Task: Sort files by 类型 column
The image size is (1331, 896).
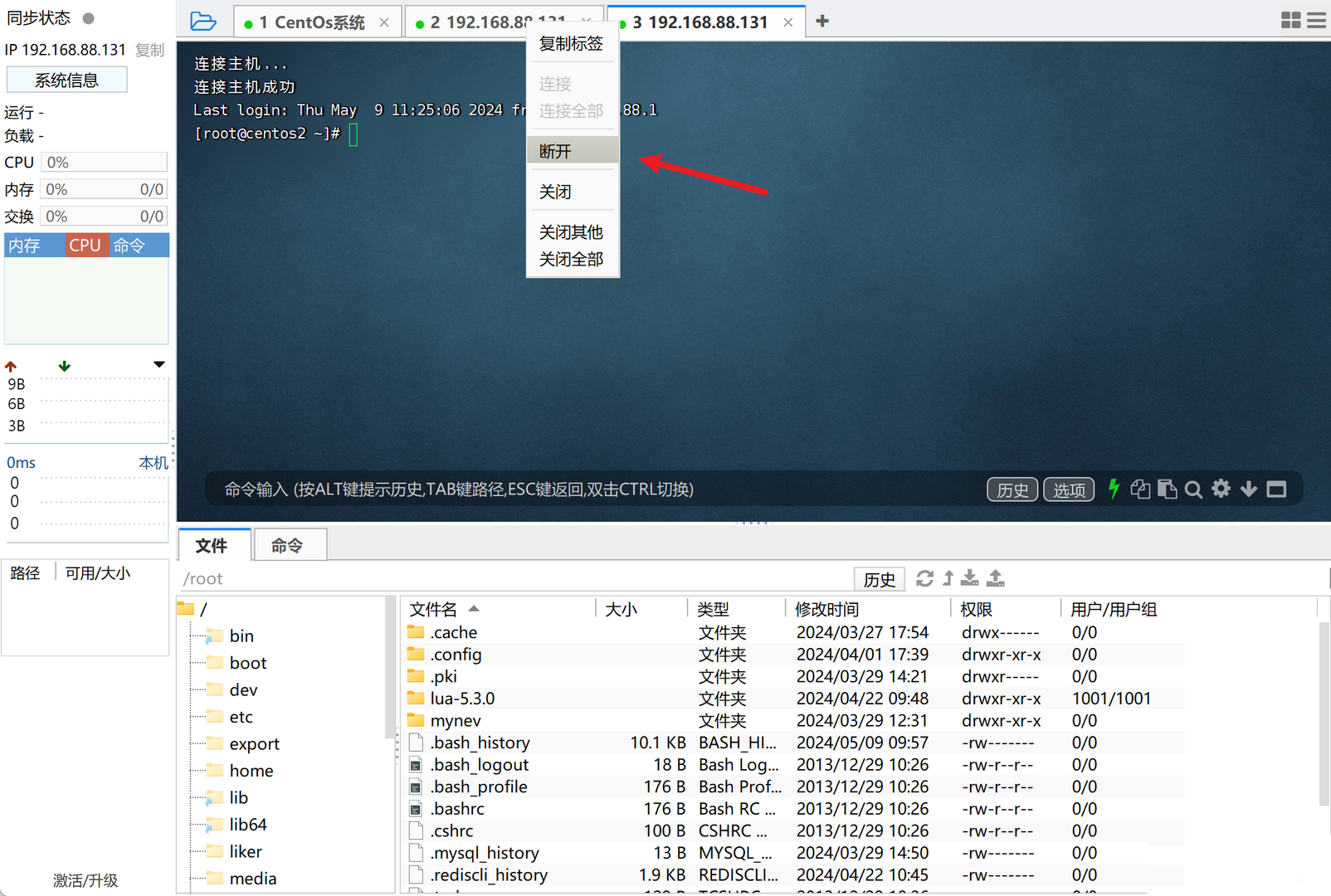Action: point(736,610)
